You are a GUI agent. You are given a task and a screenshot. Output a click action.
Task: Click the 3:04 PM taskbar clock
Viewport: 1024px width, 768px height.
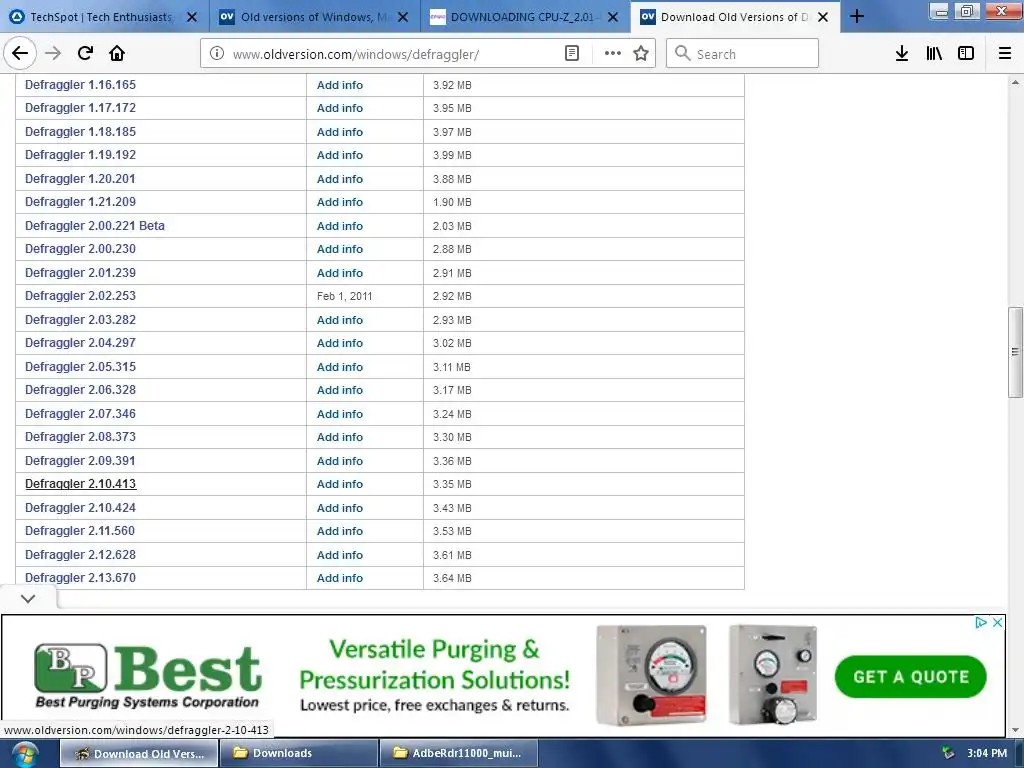click(987, 754)
